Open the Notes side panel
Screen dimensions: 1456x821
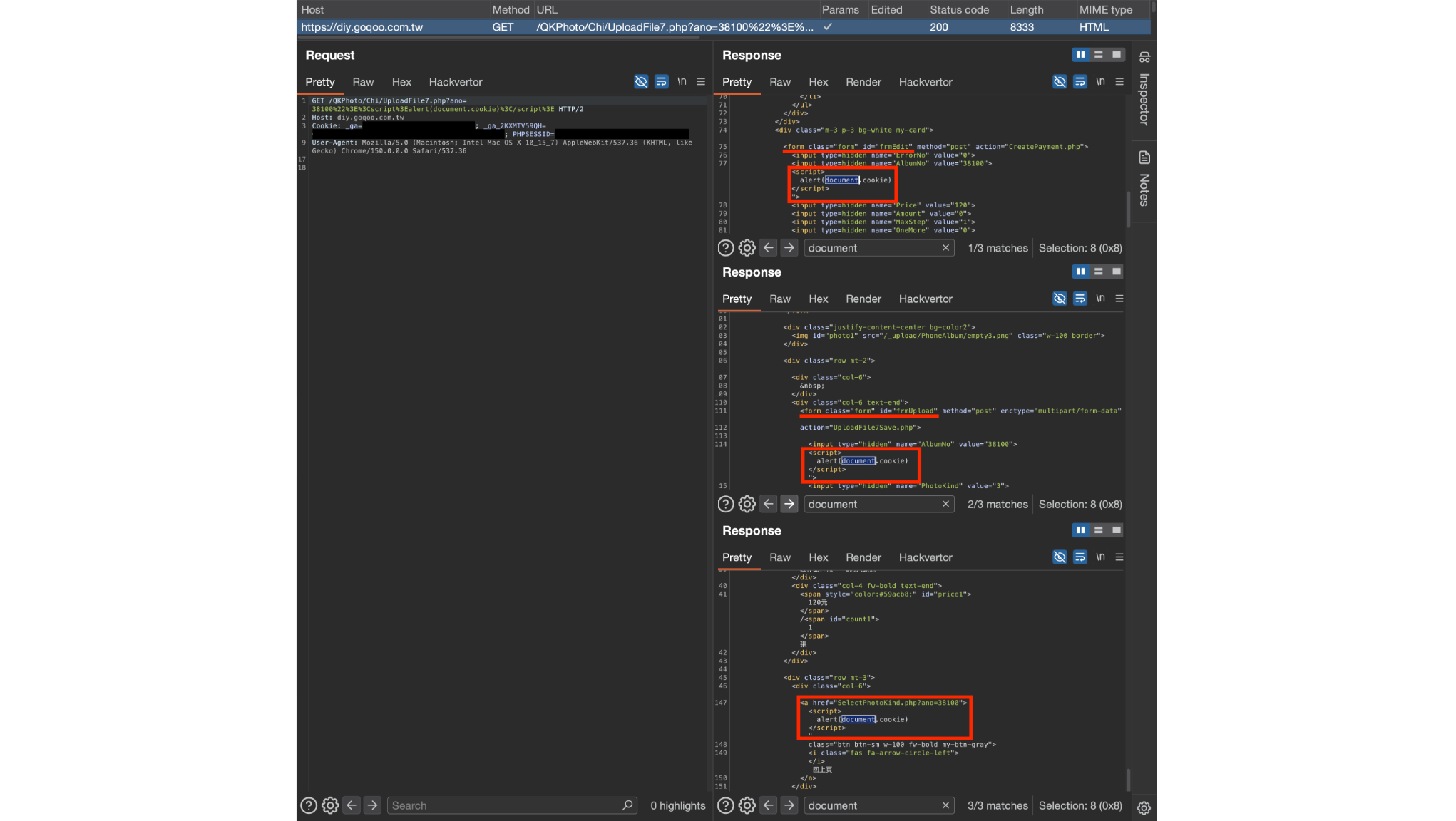tap(1144, 179)
